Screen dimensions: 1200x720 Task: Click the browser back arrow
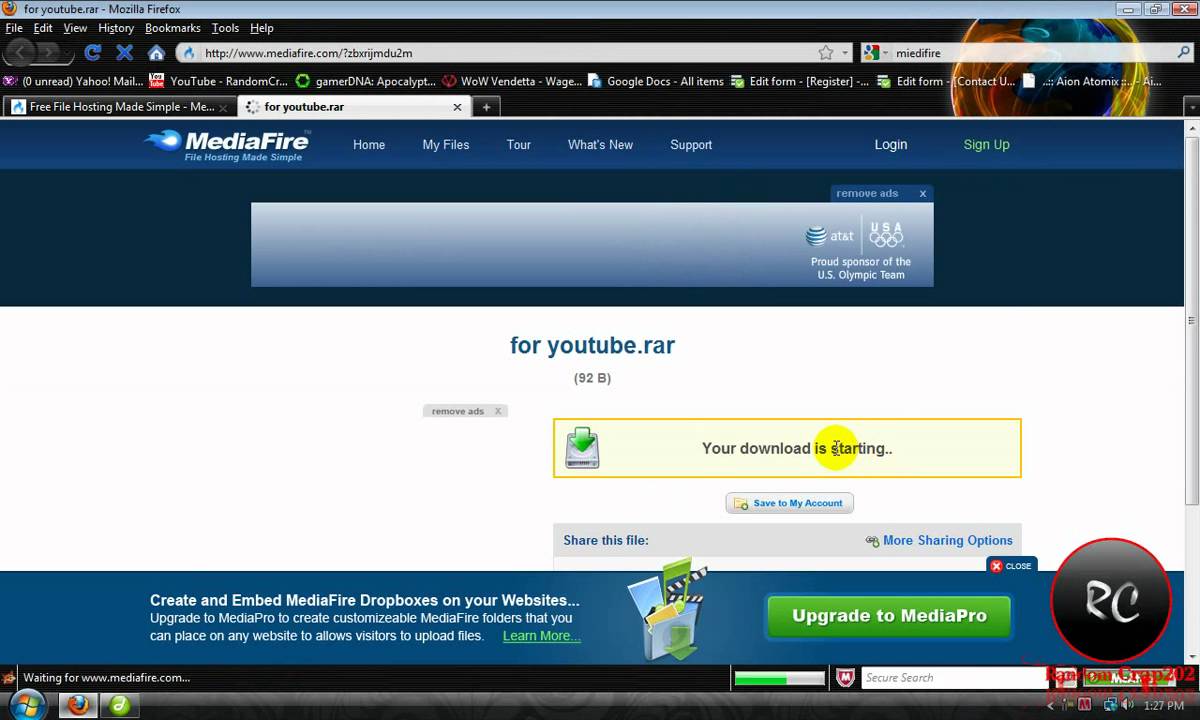coord(21,53)
